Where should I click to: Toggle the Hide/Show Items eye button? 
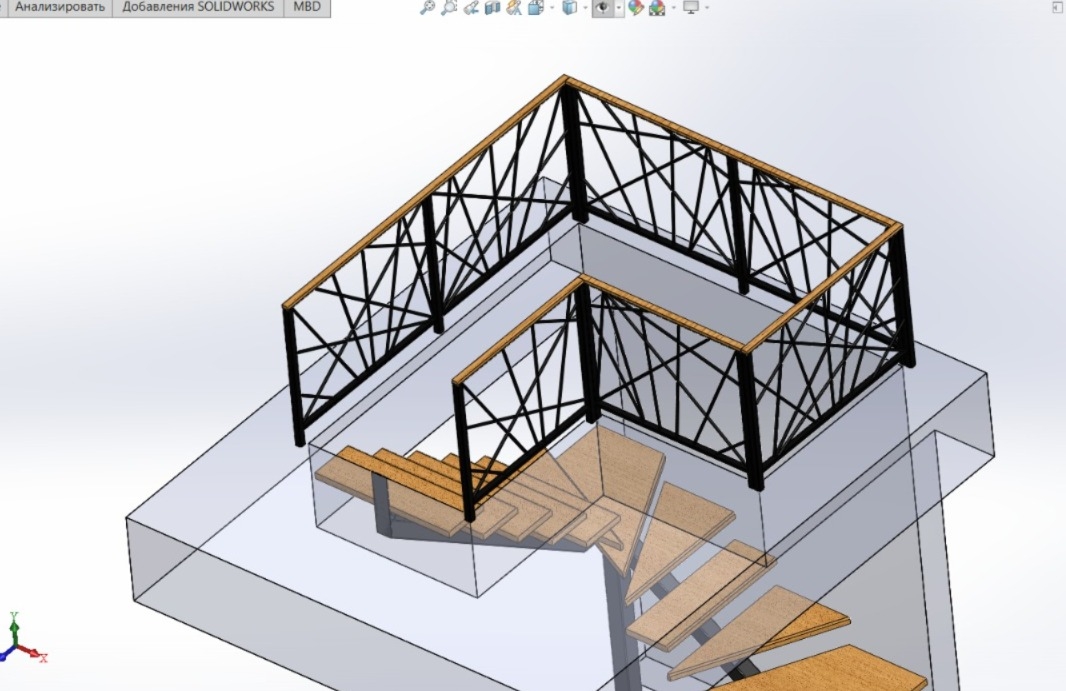[602, 8]
